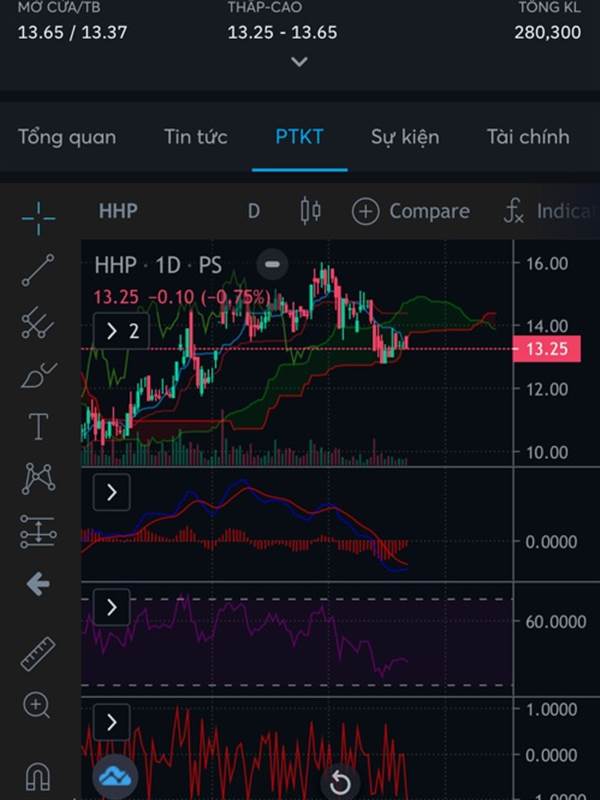The image size is (600, 800).
Task: Select the brush drawing tool
Action: click(x=38, y=375)
